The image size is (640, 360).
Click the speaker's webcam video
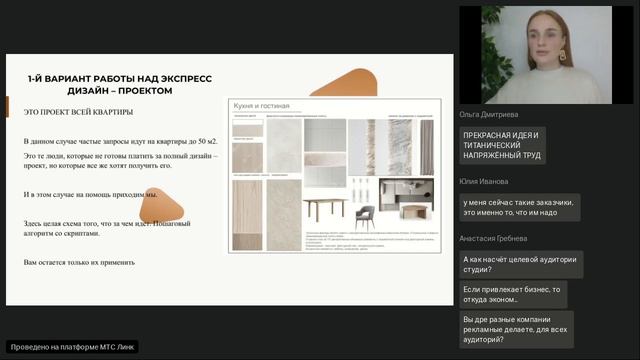click(x=547, y=55)
